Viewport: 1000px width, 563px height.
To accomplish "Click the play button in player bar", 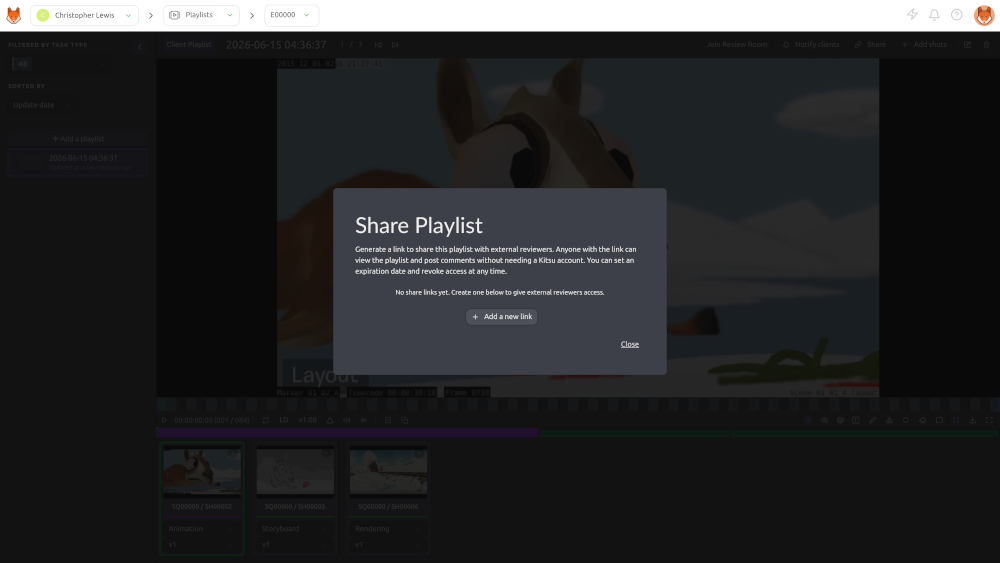I will [164, 420].
